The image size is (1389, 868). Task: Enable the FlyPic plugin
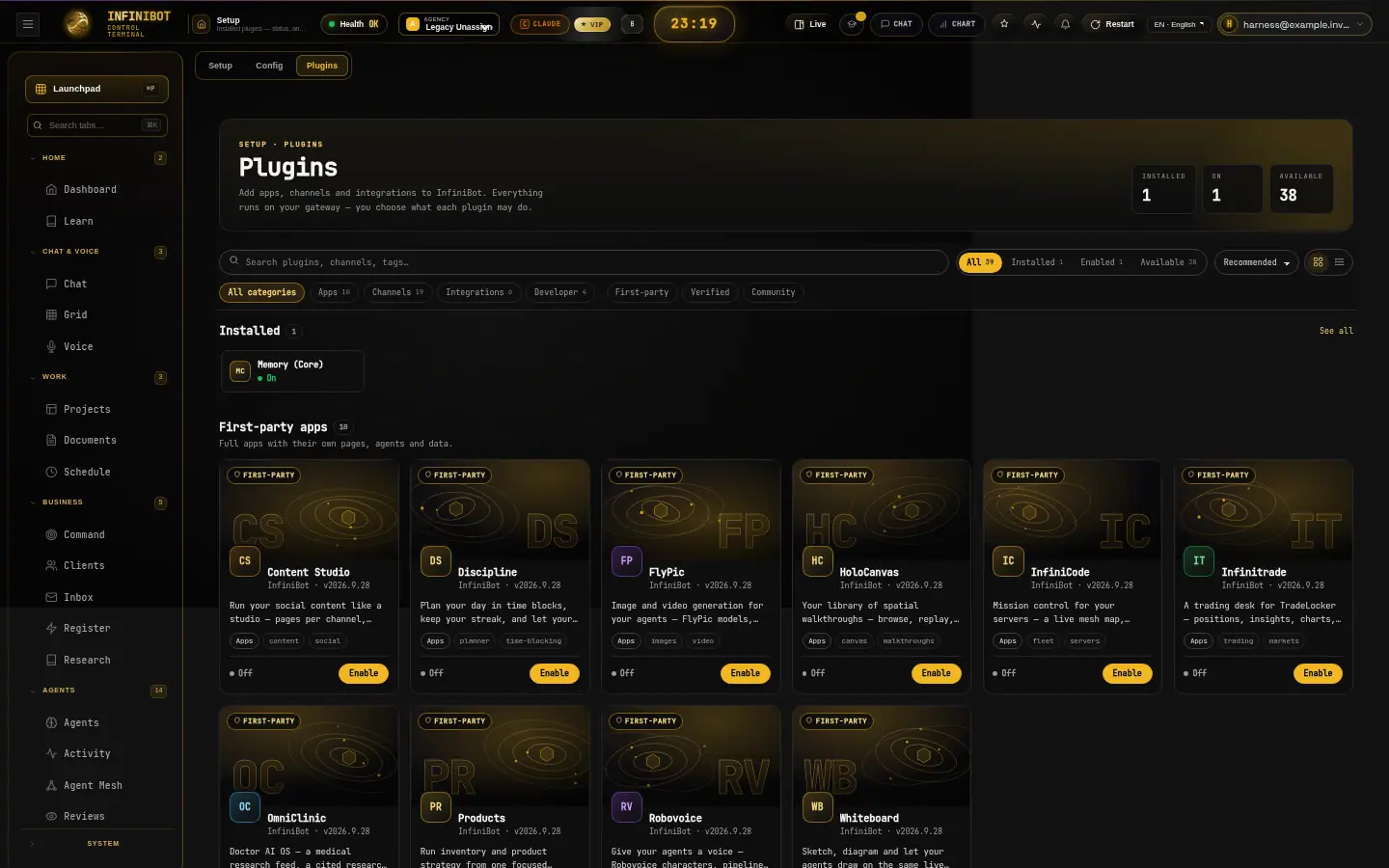[x=746, y=673]
